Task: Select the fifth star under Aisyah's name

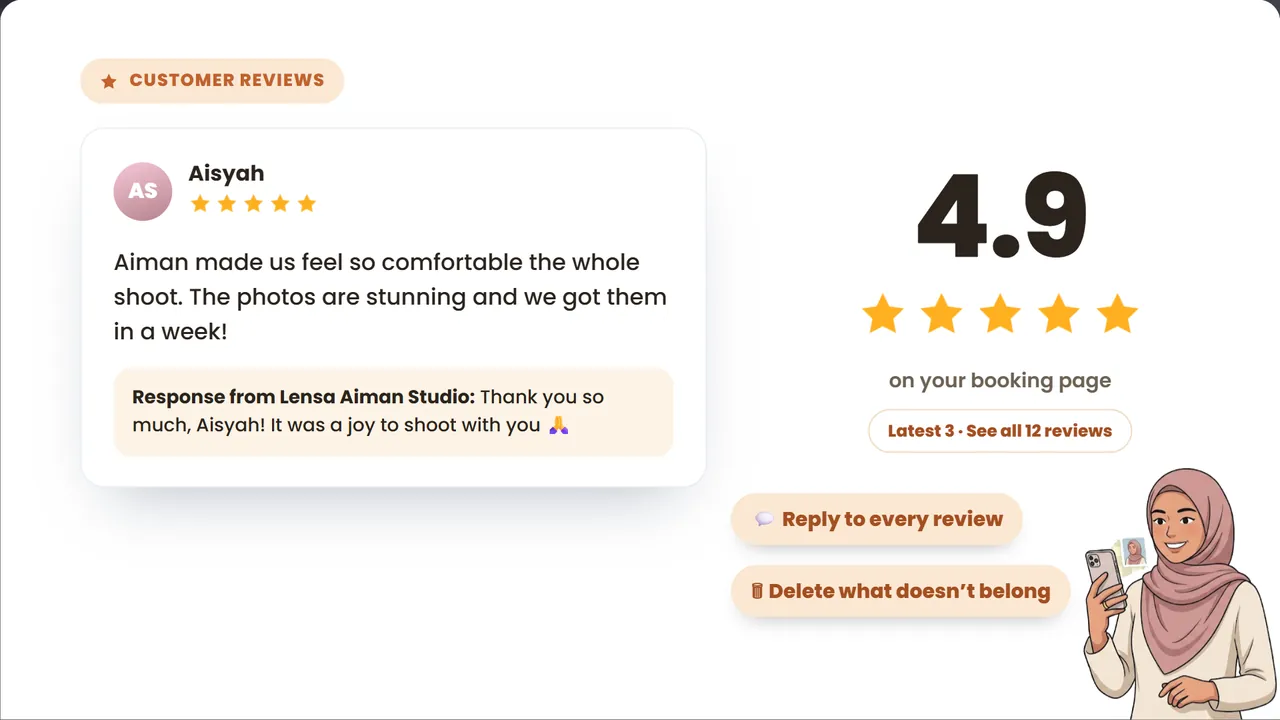Action: 307,204
